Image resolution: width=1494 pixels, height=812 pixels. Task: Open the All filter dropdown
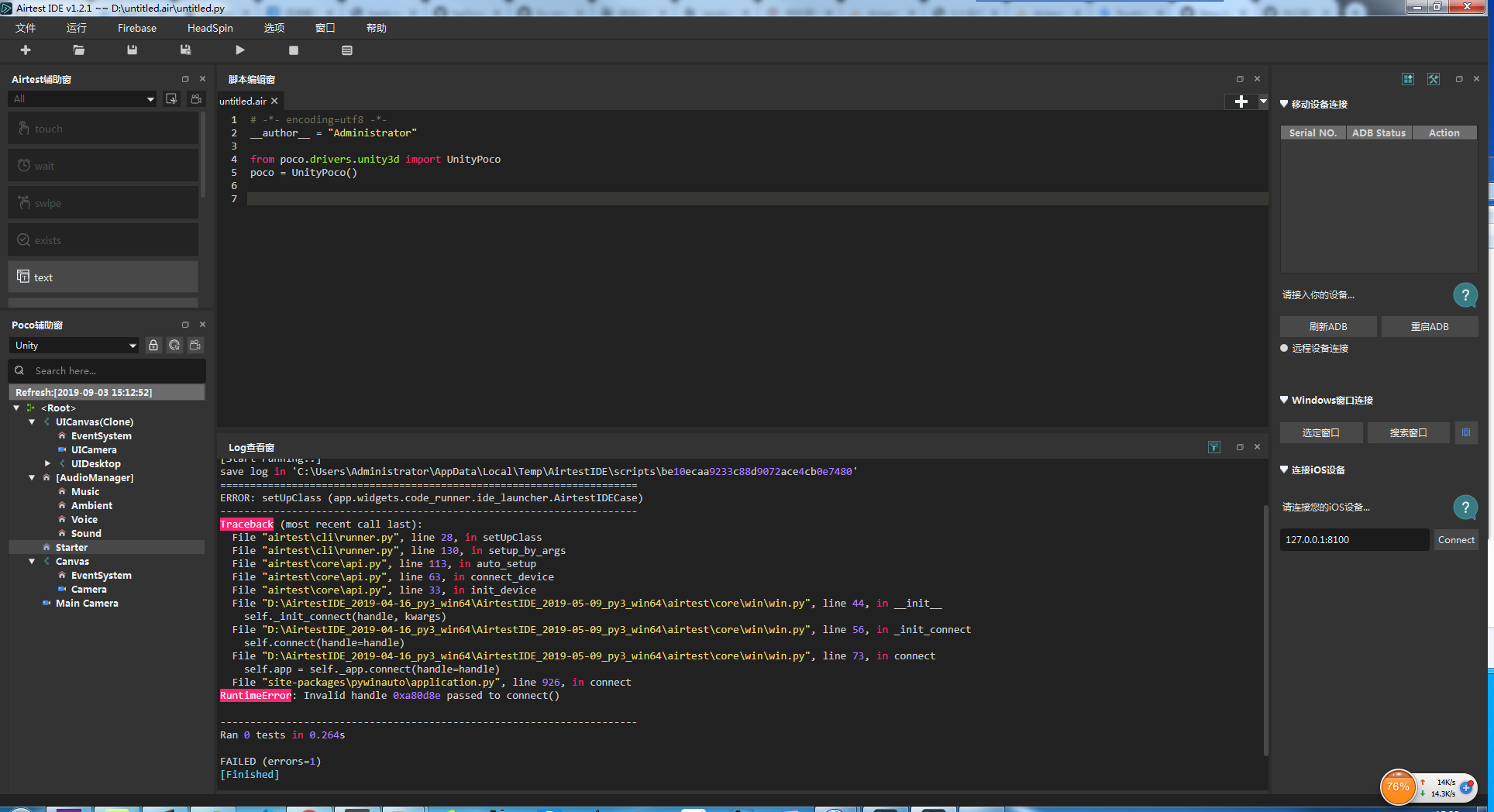point(83,98)
